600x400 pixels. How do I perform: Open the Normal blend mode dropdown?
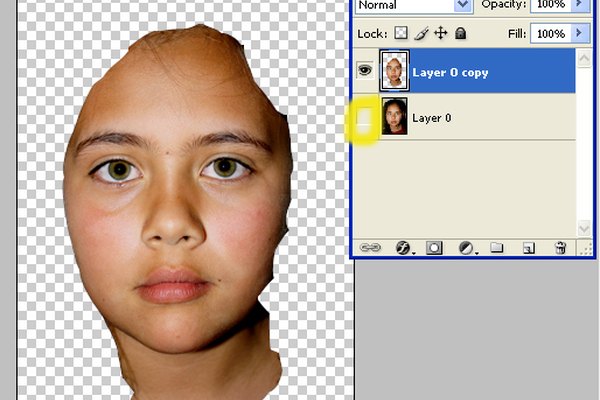click(x=463, y=5)
